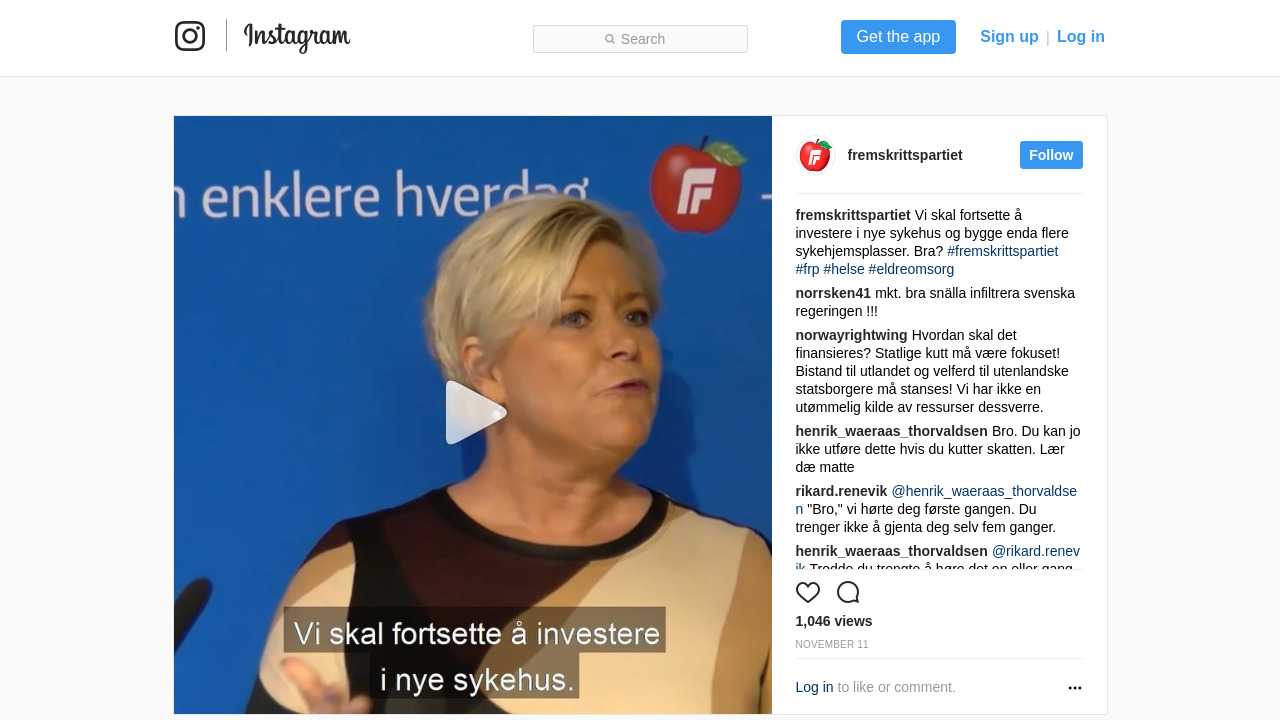Open rikard.renevik commenter profile
The height and width of the screenshot is (720, 1280).
pos(841,491)
